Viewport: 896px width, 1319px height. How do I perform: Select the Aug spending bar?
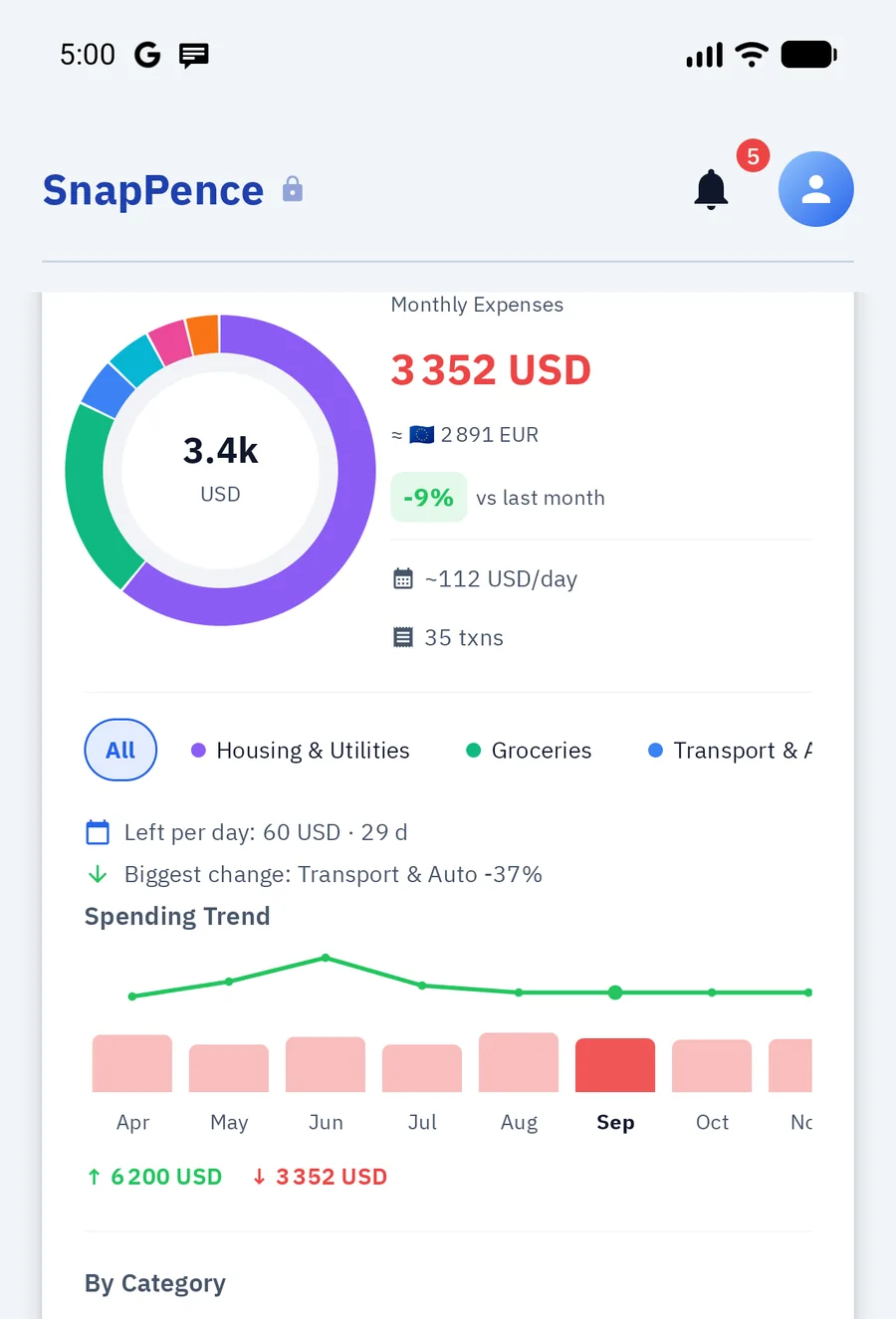pyautogui.click(x=519, y=1062)
